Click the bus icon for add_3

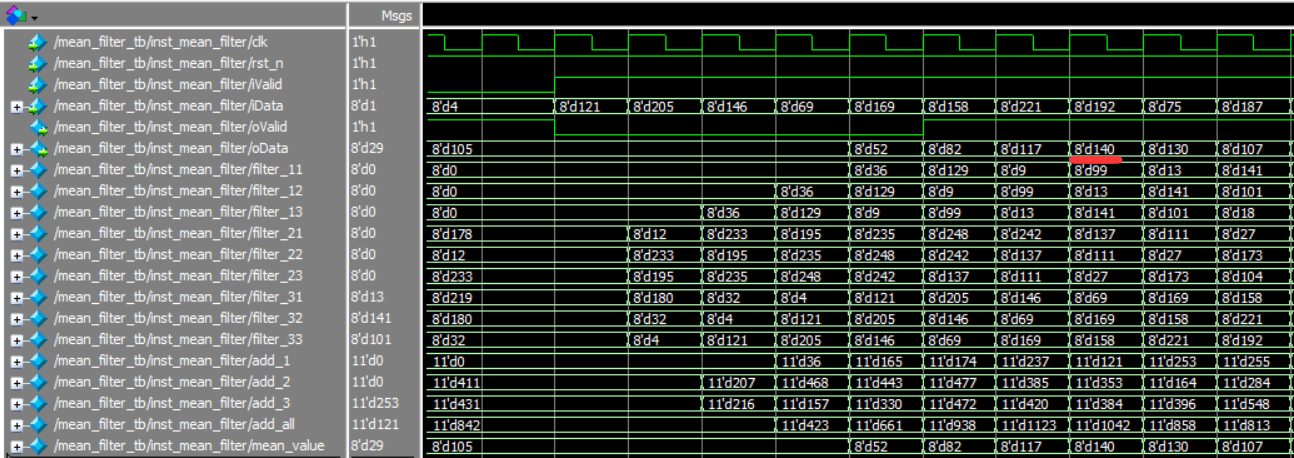click(39, 402)
